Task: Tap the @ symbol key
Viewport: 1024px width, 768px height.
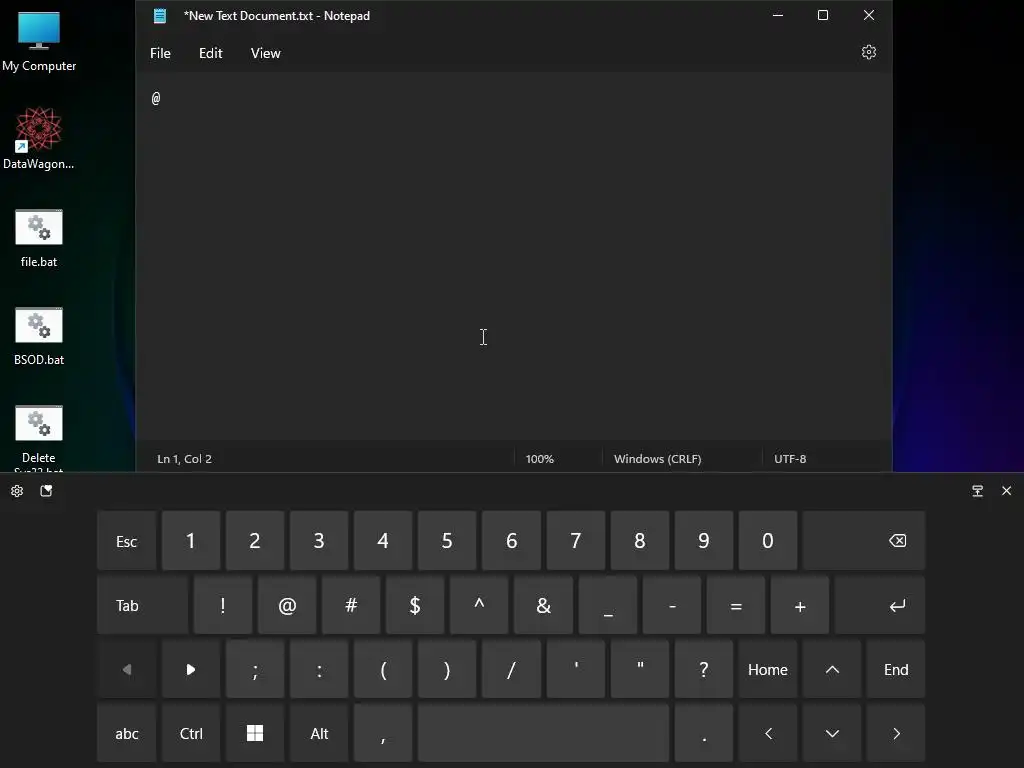Action: click(x=287, y=605)
